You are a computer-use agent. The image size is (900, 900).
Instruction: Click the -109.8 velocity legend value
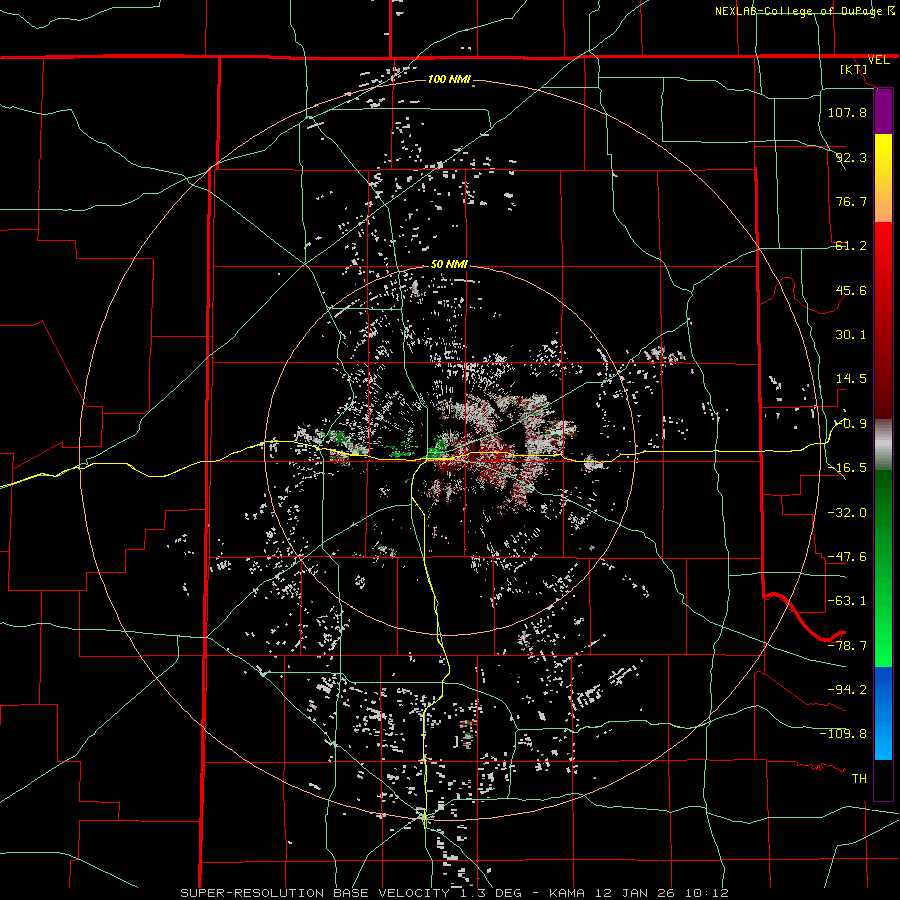[843, 734]
